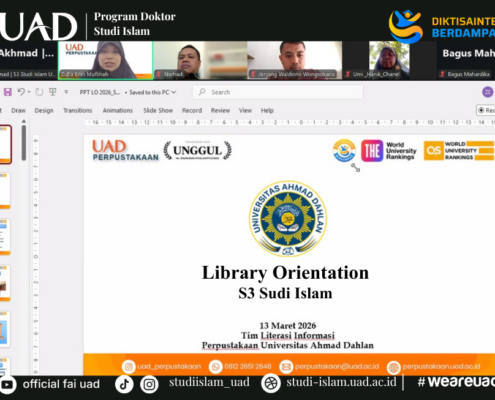Click 'perpustakaan@uad.ac.id' email text
The height and width of the screenshot is (400, 495).
pyautogui.click(x=337, y=366)
